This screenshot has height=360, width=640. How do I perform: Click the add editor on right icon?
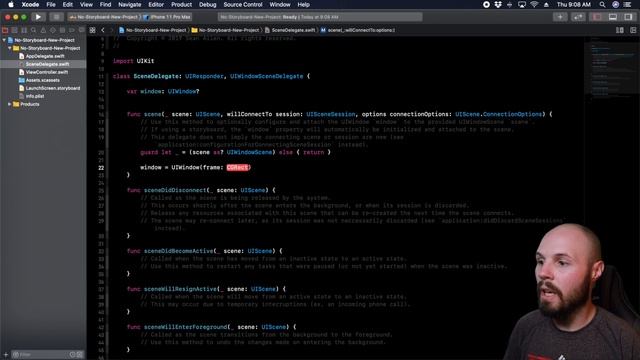(633, 30)
